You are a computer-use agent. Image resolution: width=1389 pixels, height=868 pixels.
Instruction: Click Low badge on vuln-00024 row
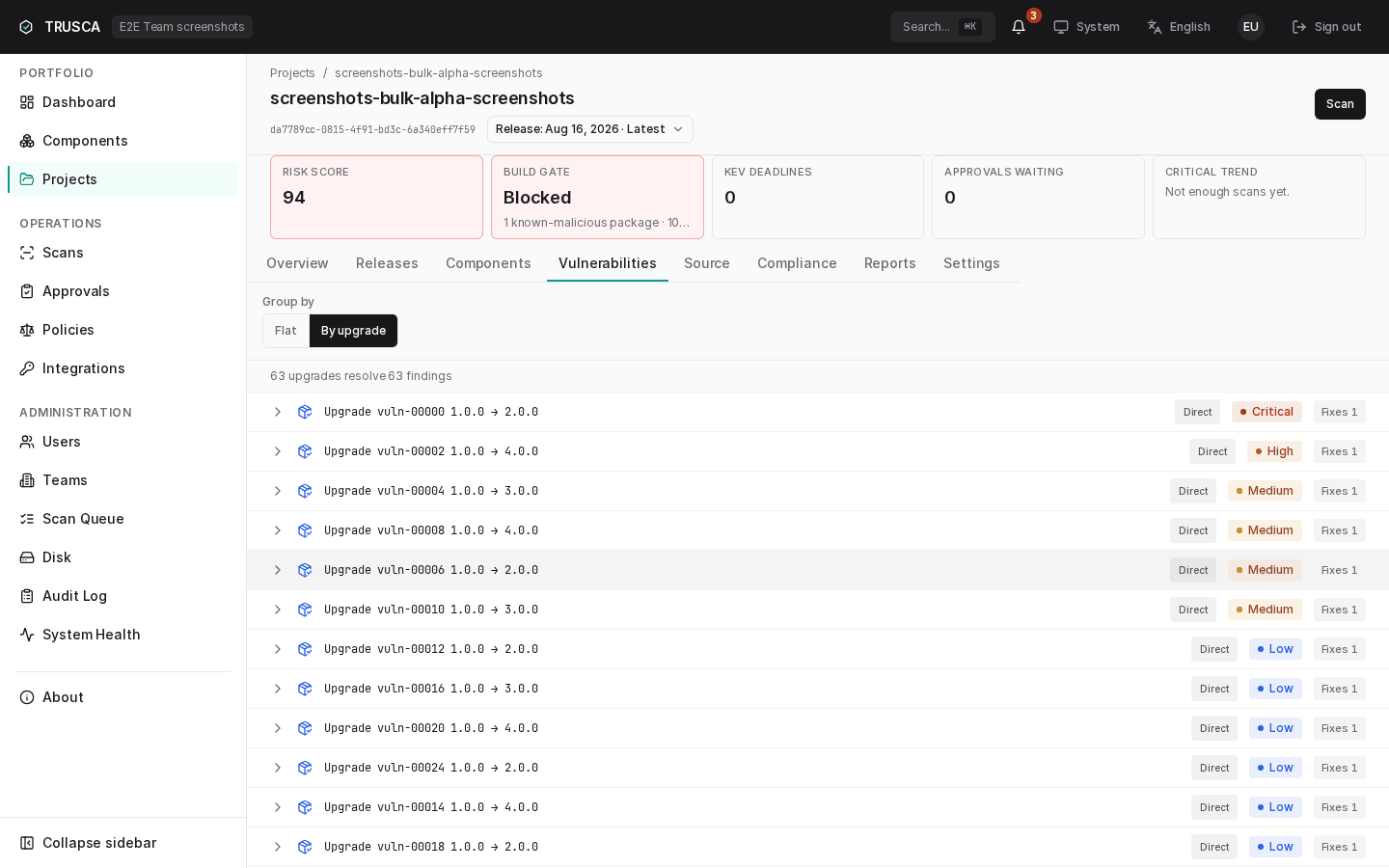[1275, 768]
